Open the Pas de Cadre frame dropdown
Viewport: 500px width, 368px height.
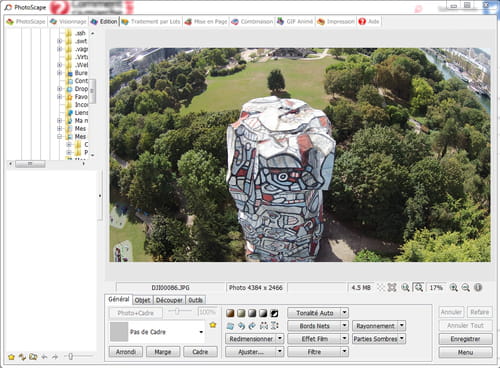point(201,332)
